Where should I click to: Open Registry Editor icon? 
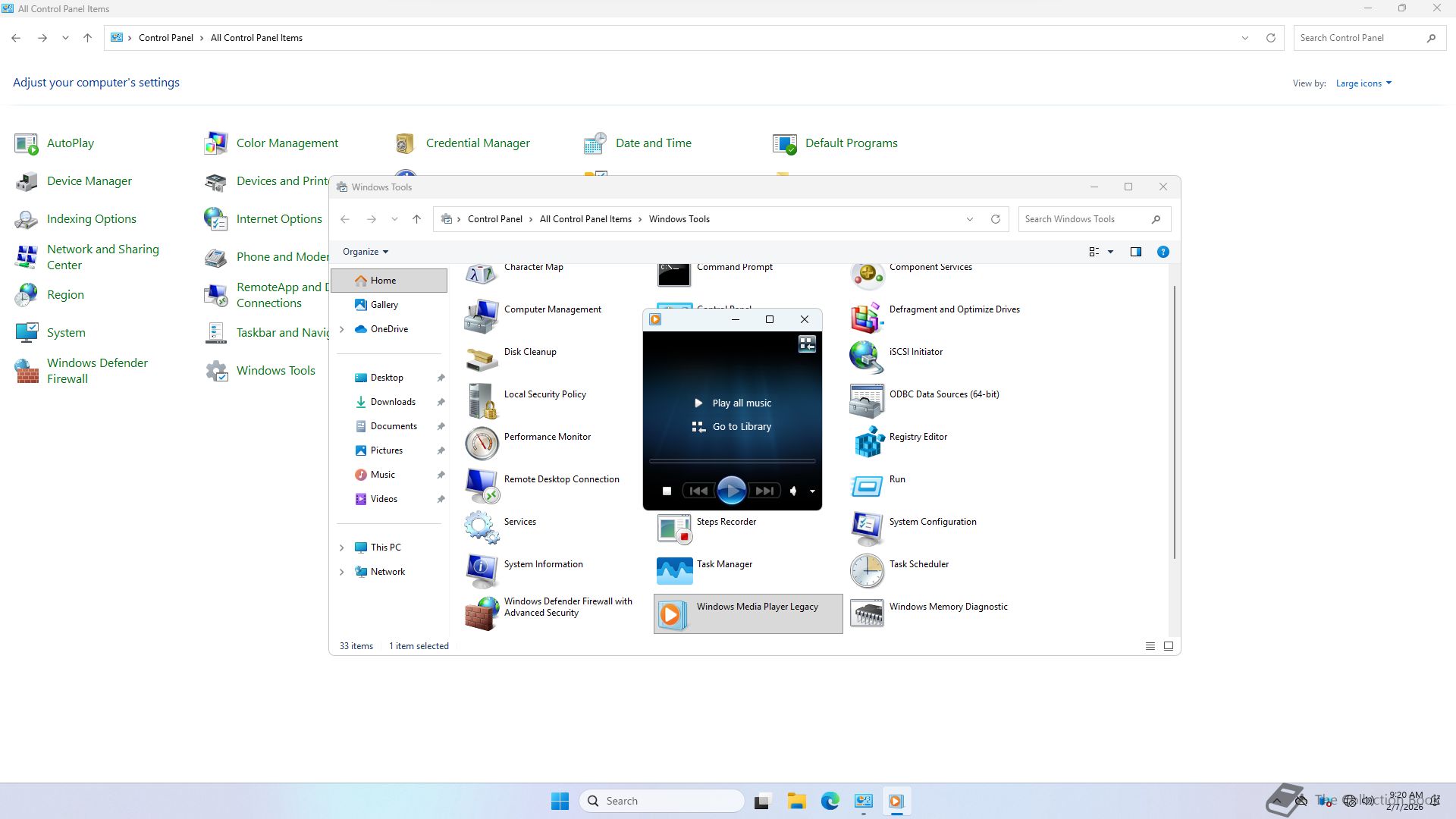(868, 442)
